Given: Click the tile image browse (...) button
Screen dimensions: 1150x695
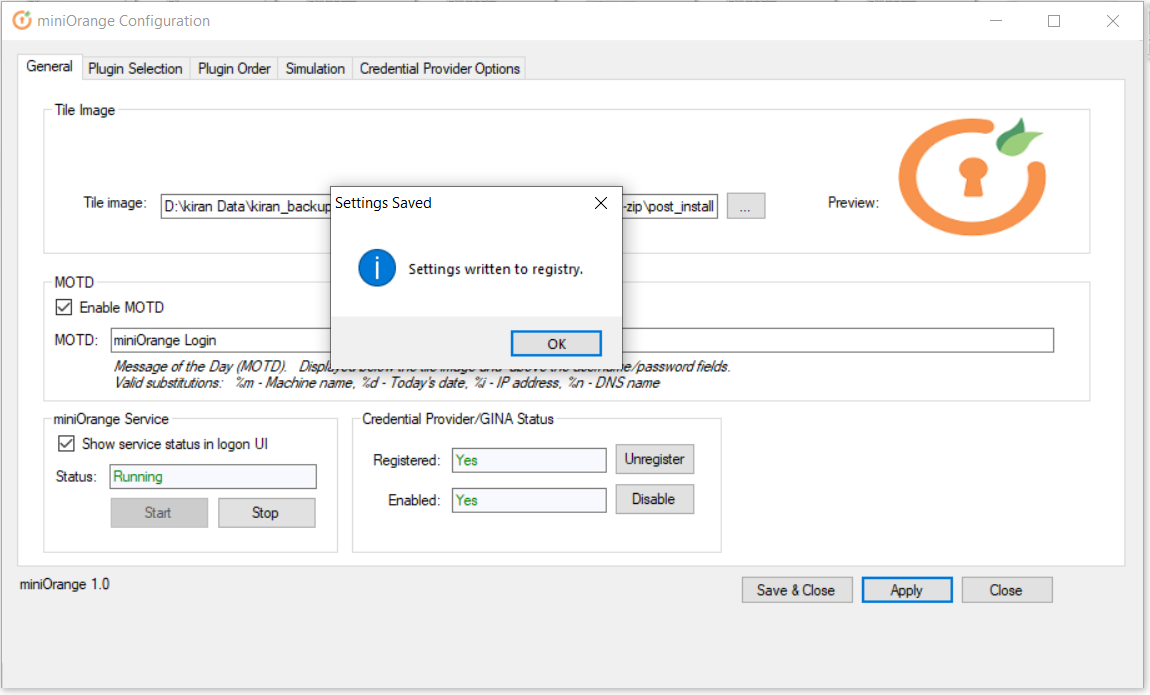Looking at the screenshot, I should point(746,206).
